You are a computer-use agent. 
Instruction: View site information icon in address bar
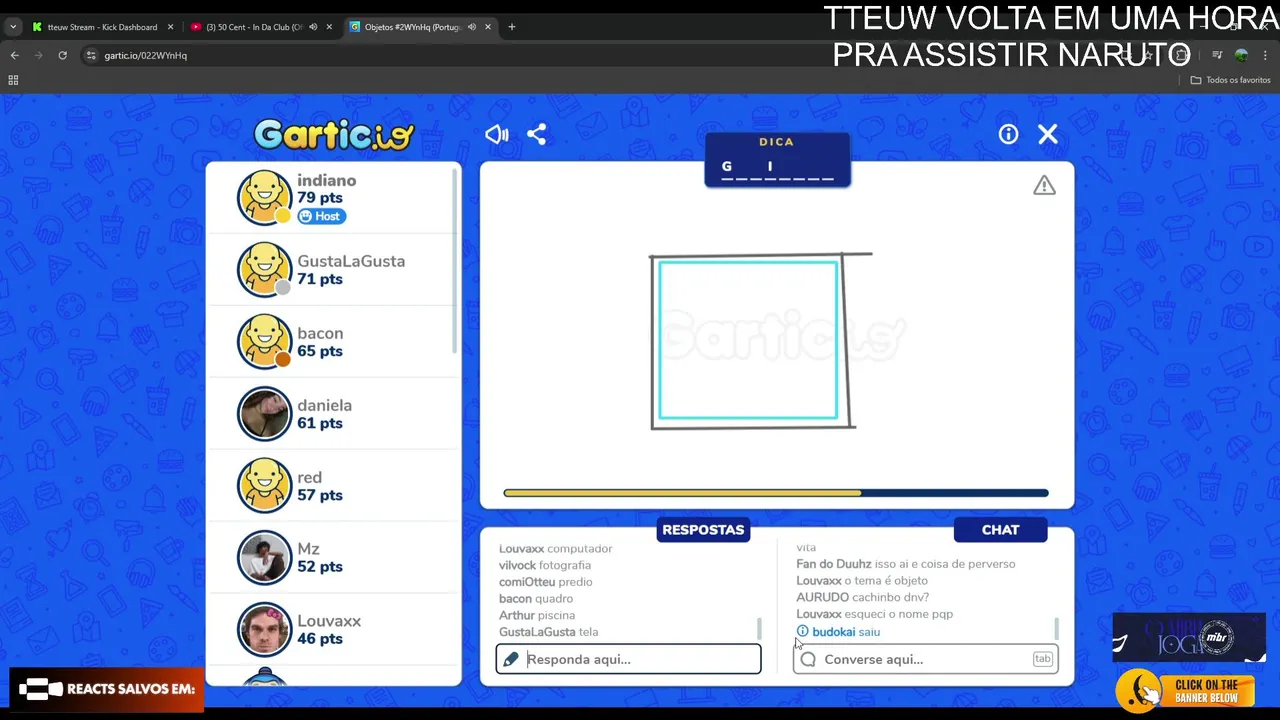click(91, 55)
